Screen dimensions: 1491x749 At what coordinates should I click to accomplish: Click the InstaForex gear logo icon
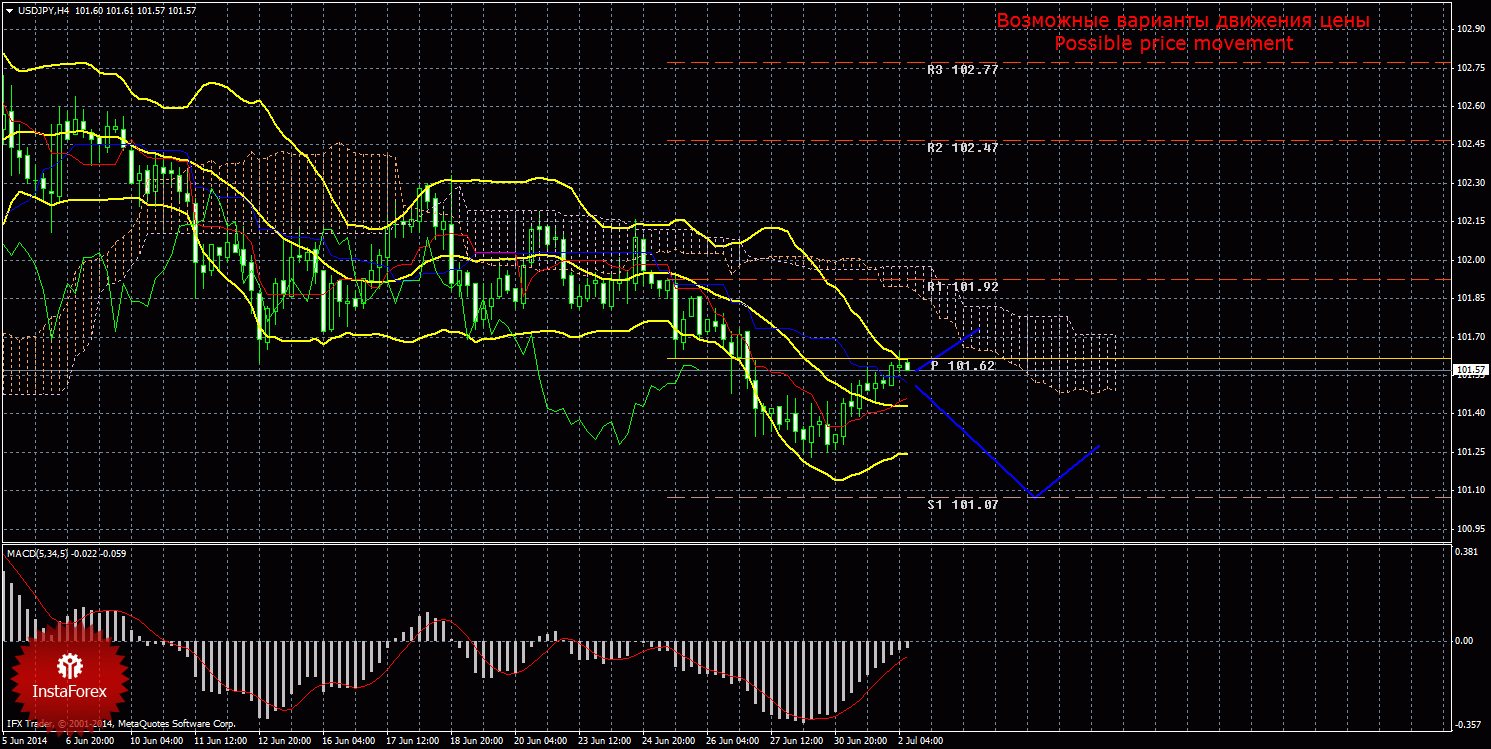pyautogui.click(x=69, y=665)
